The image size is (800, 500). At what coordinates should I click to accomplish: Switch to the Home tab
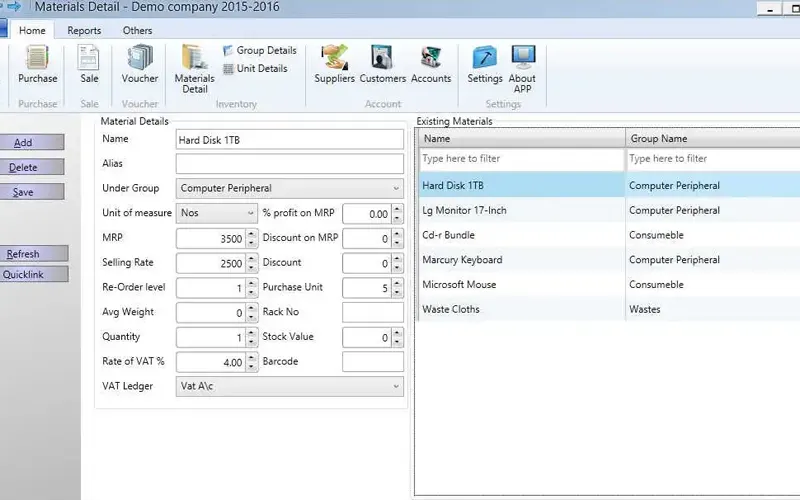(32, 31)
